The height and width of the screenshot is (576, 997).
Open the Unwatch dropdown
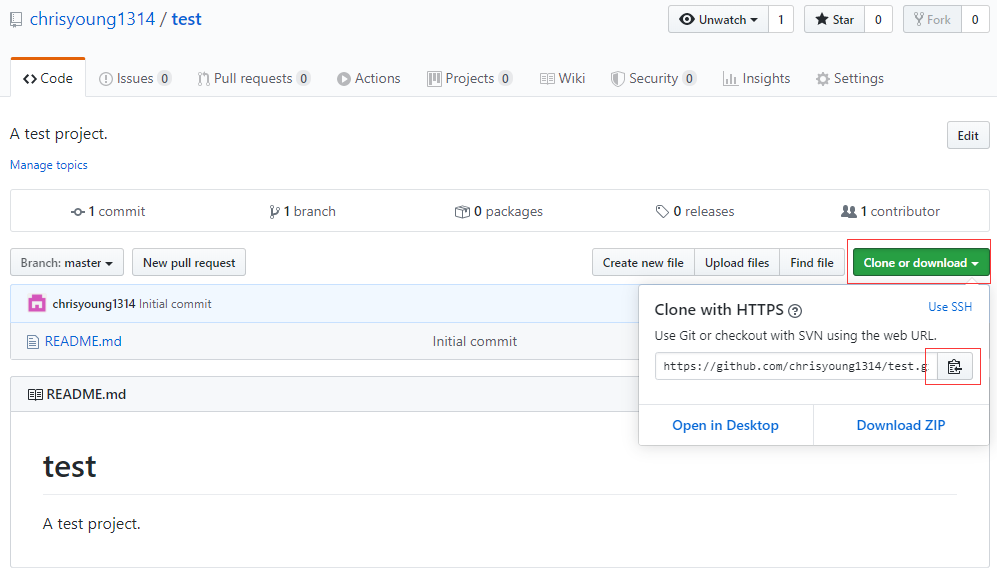(719, 20)
